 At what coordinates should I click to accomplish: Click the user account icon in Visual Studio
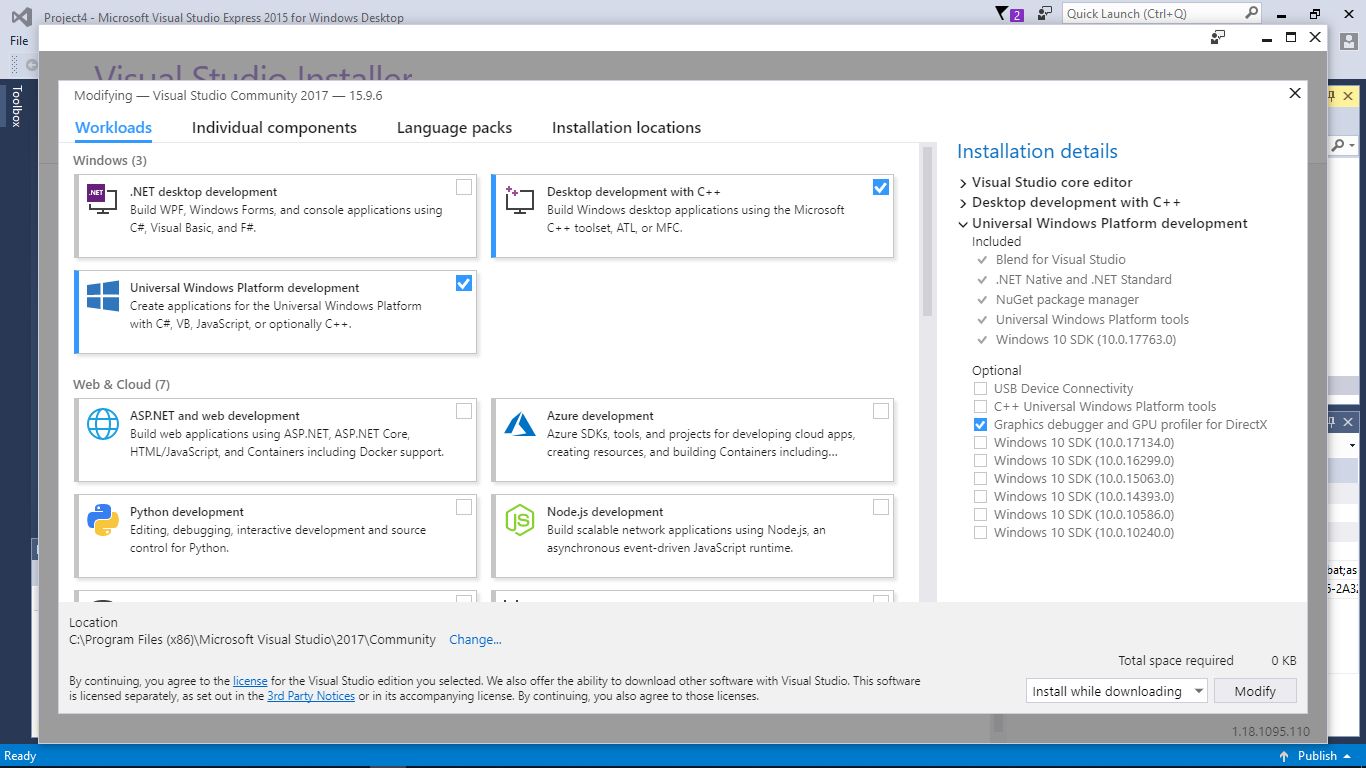pyautogui.click(x=1349, y=41)
